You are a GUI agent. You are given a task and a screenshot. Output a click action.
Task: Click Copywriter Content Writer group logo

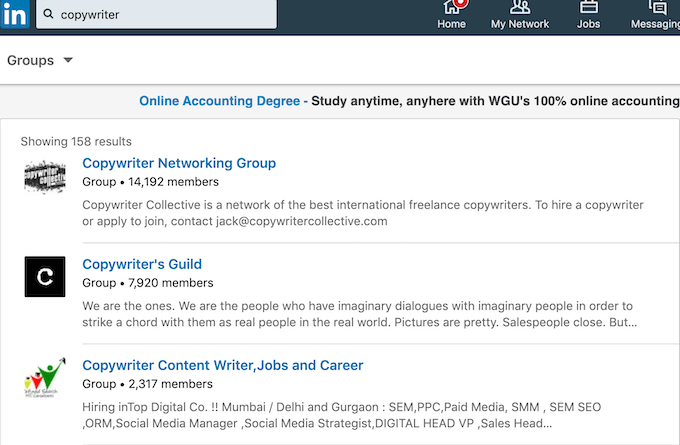pos(45,378)
